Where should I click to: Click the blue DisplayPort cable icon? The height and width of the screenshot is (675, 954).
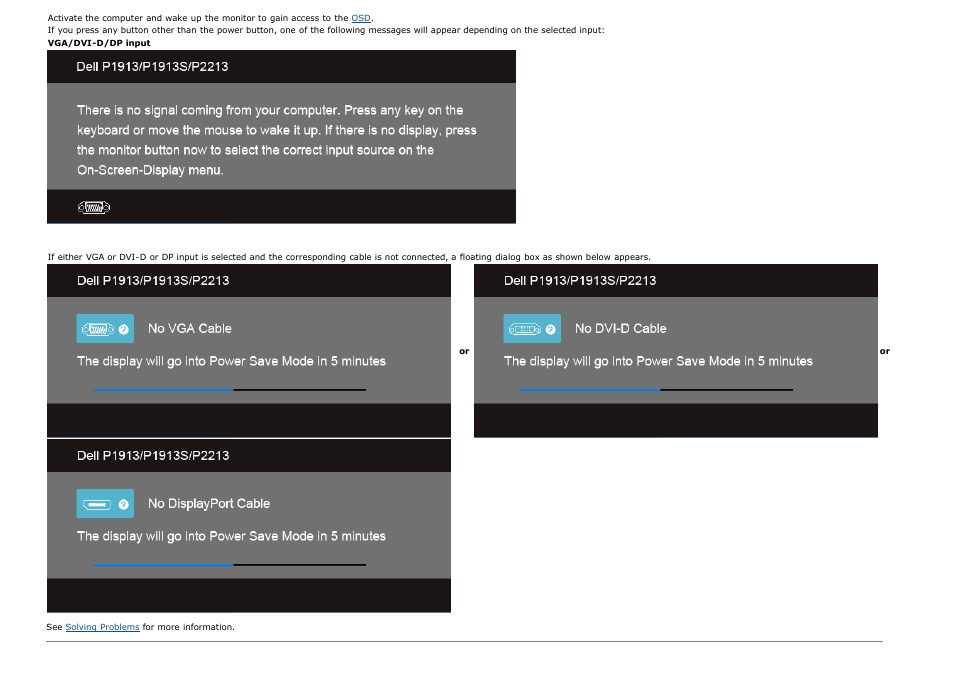(x=105, y=504)
